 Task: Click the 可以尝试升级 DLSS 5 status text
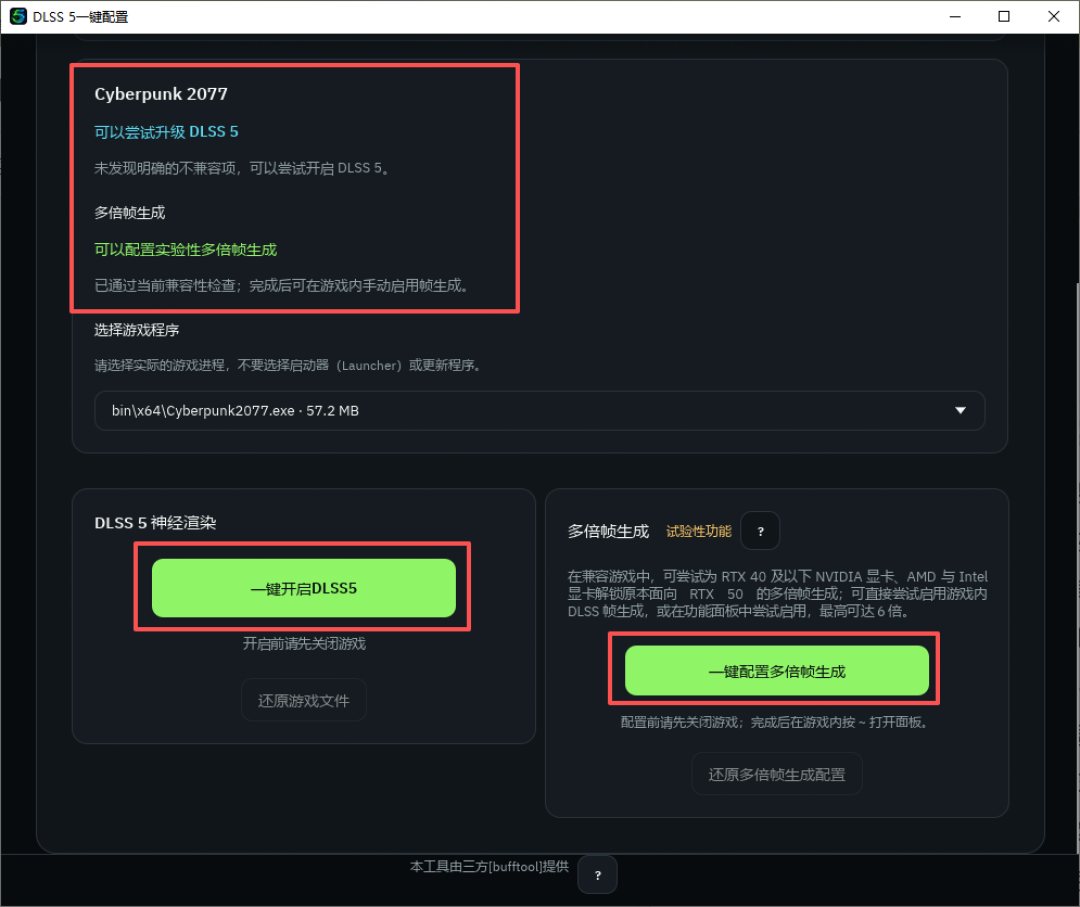[166, 132]
